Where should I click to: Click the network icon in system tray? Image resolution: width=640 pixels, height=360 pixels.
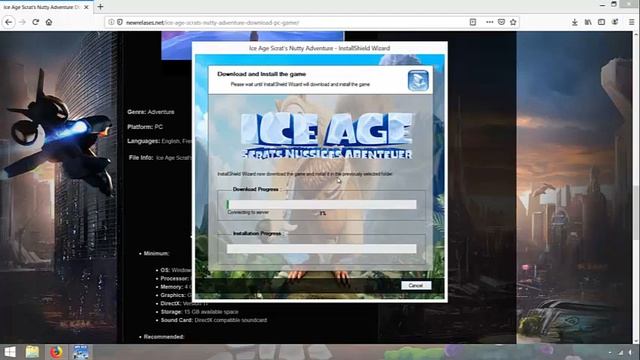click(620, 352)
